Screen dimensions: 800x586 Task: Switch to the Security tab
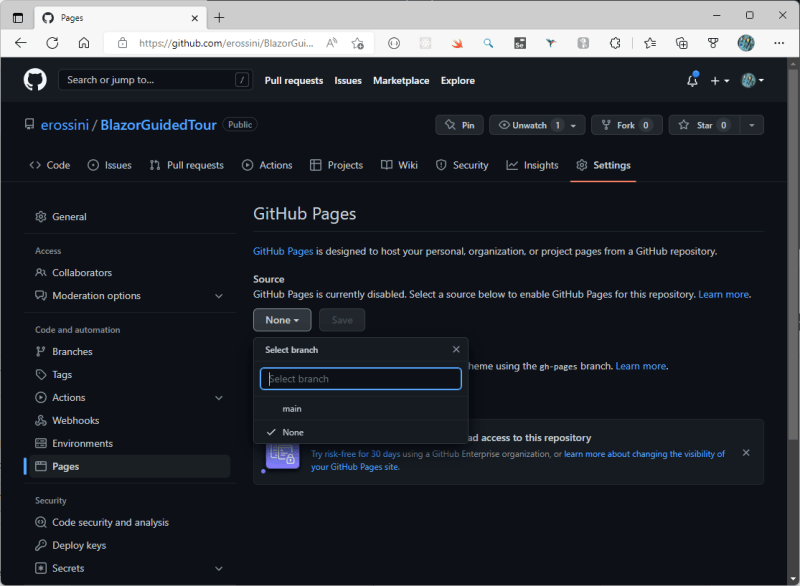[462, 165]
